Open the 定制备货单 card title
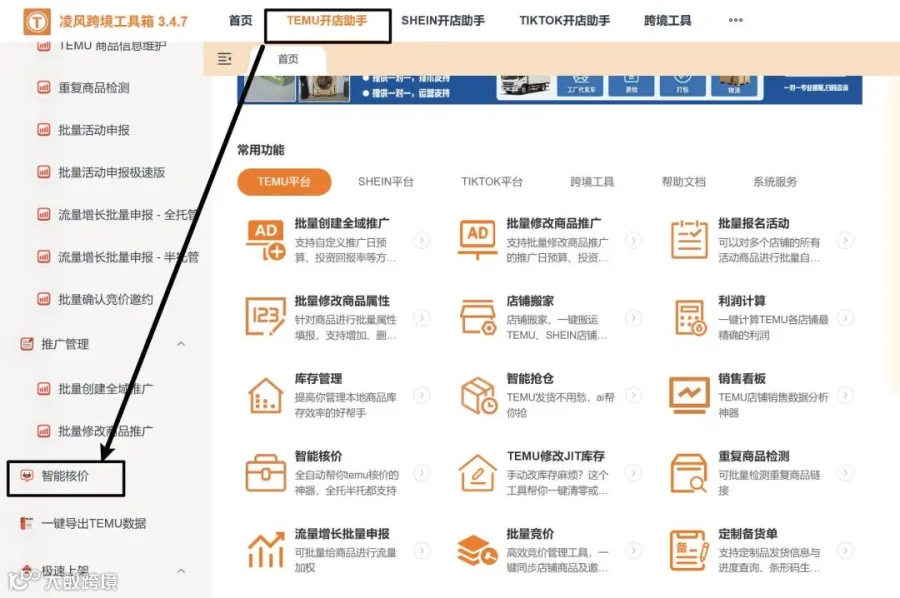The image size is (900, 598). coord(748,534)
